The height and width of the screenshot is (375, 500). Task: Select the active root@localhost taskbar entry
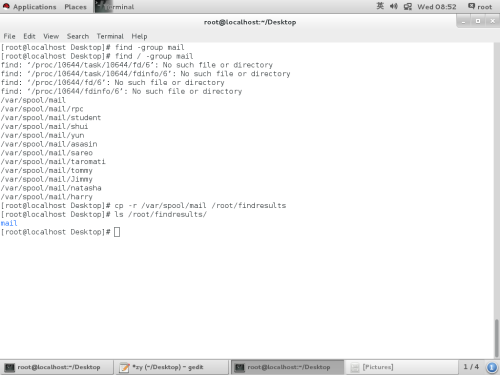point(287,367)
